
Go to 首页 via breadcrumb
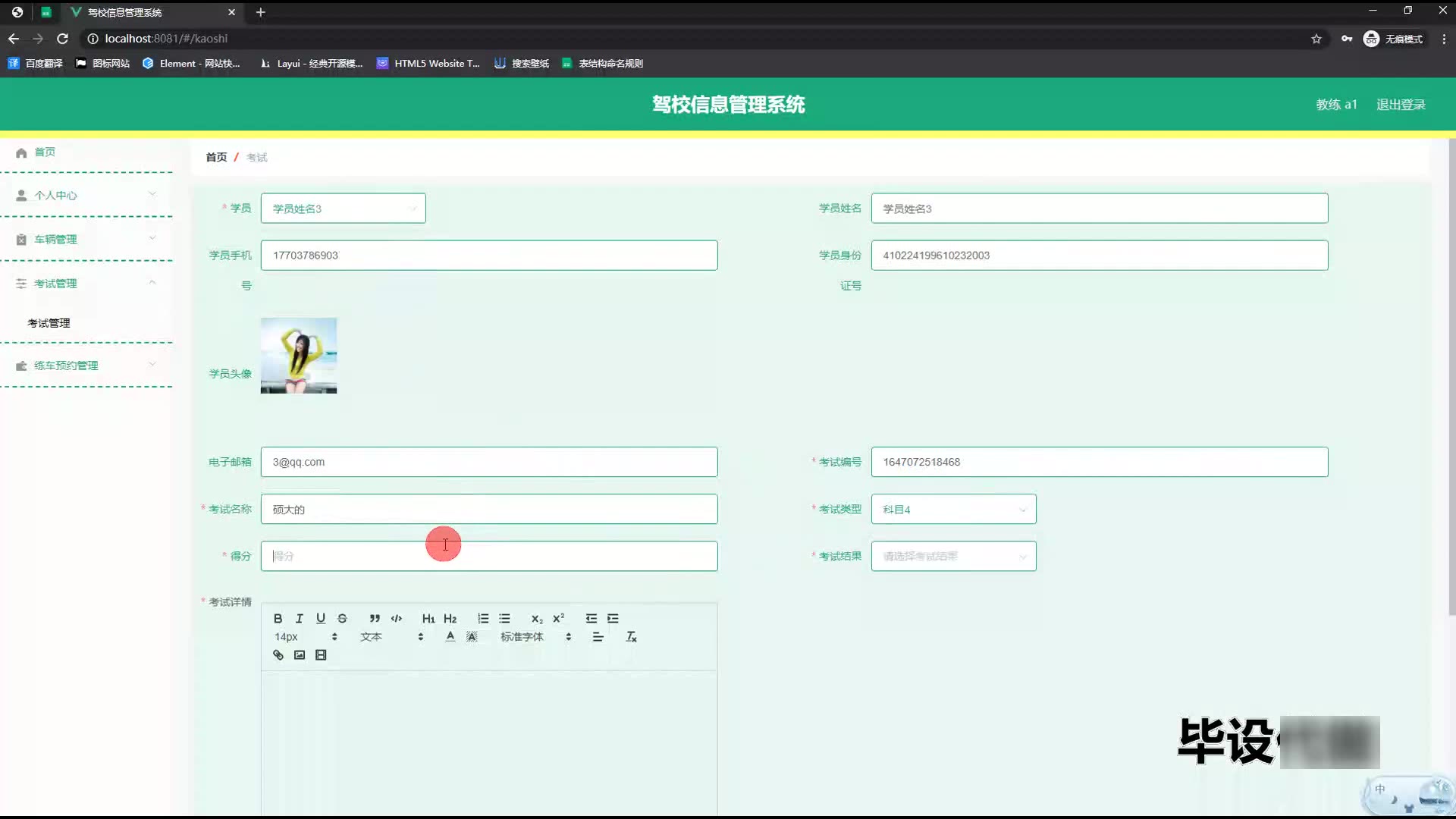click(216, 158)
